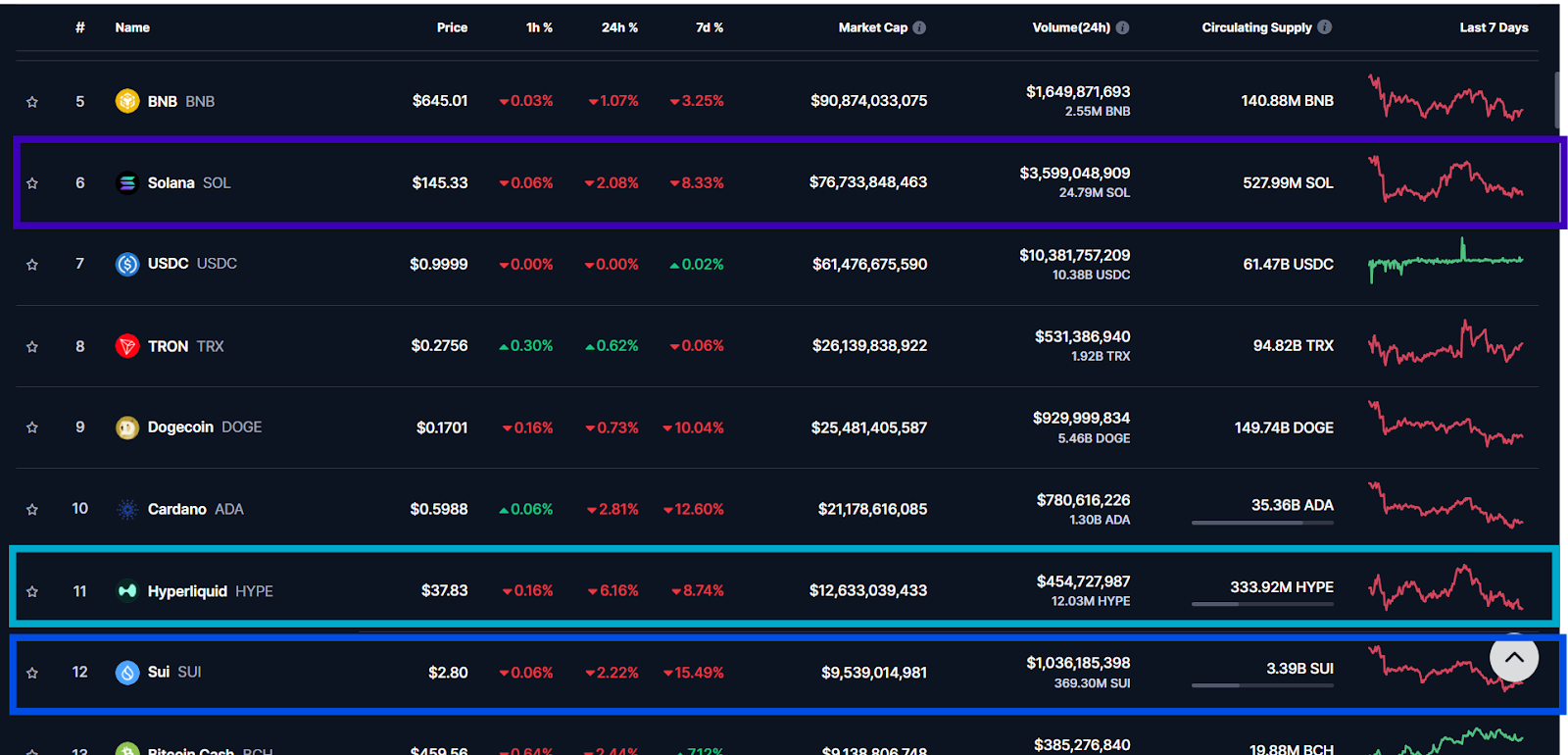The width and height of the screenshot is (1568, 755).
Task: Click the Solana price $145.33
Action: pos(440,182)
